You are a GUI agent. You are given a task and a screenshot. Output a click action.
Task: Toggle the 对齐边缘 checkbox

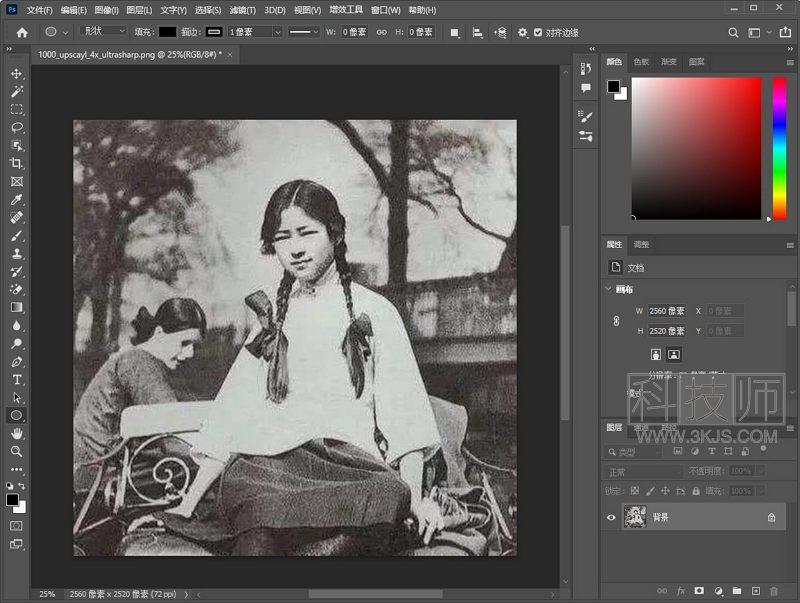[538, 32]
